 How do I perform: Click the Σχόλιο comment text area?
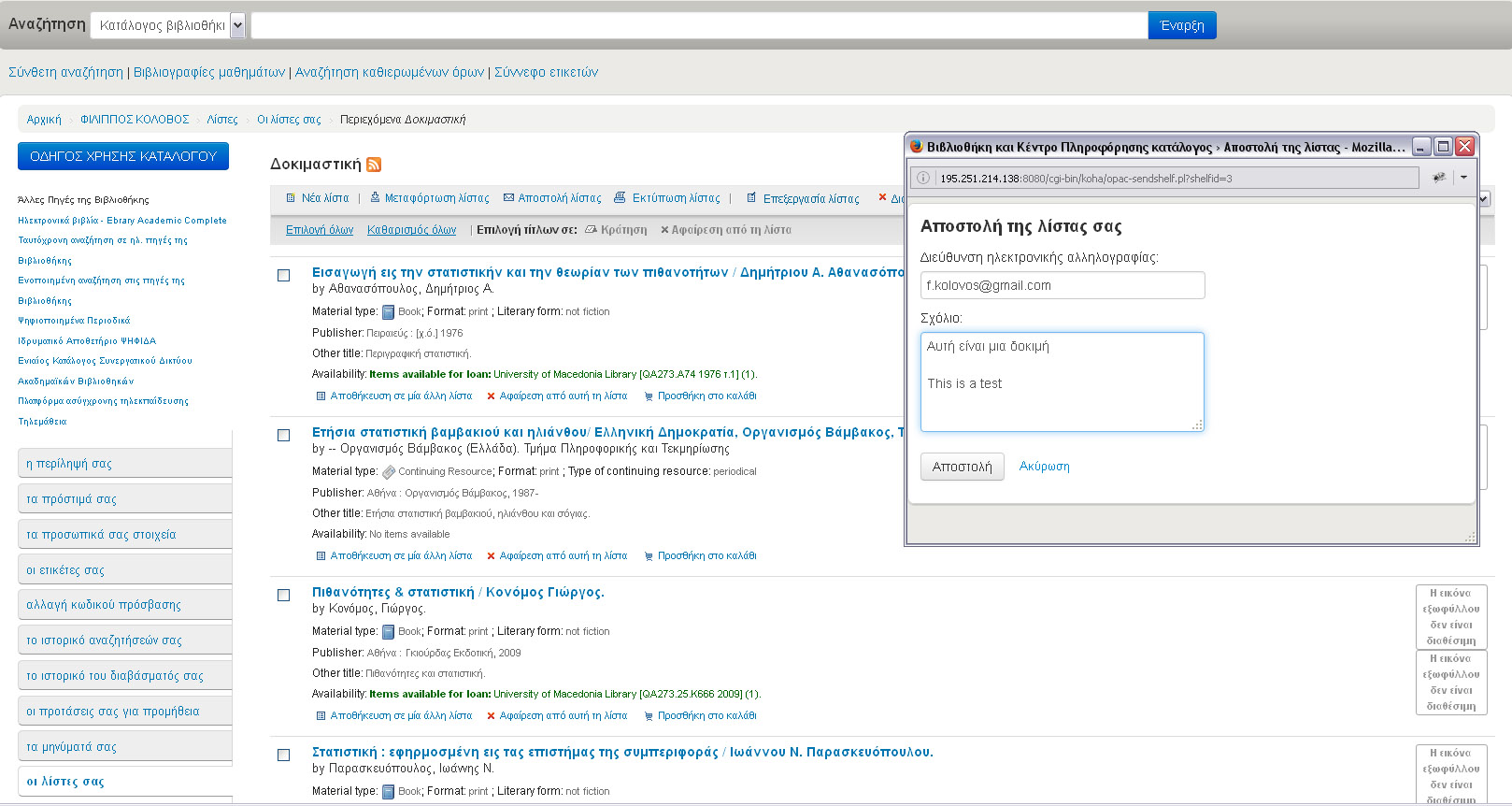(x=1063, y=381)
